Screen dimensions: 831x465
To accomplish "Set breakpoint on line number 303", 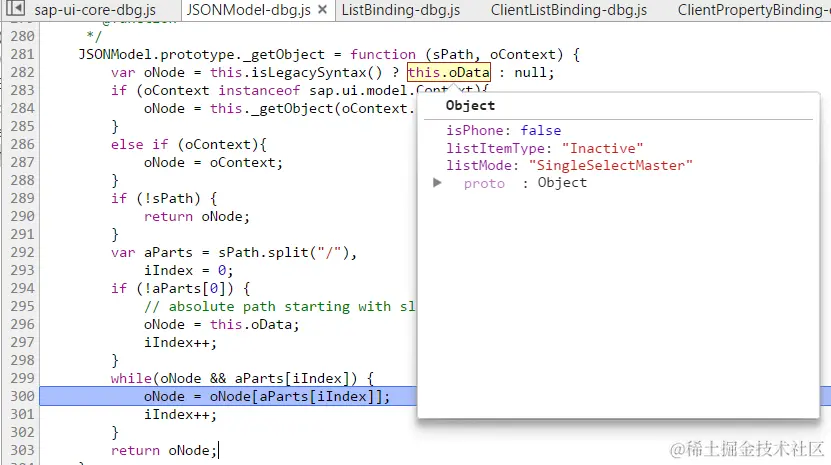I will (x=22, y=450).
